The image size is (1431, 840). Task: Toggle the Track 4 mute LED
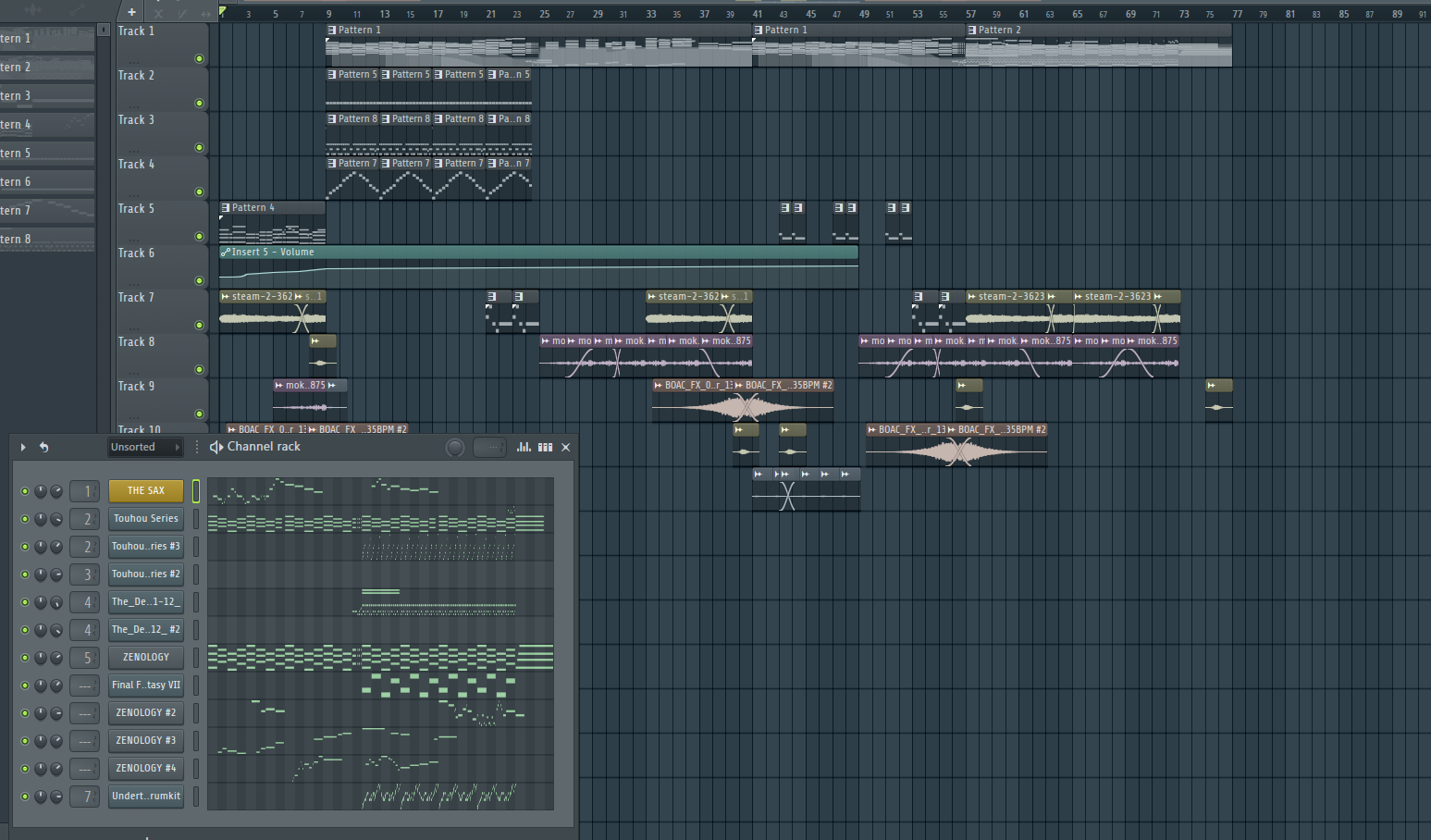pos(199,191)
